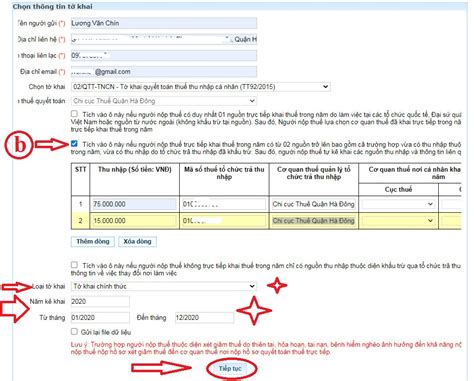
Task: Click STT cell number 2 in yellow row
Action: coord(80,220)
